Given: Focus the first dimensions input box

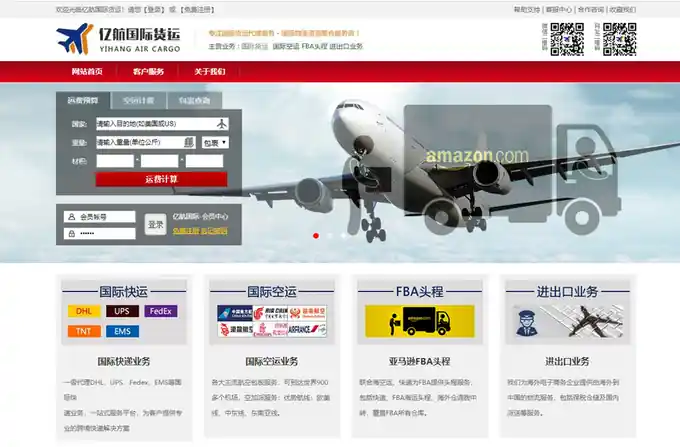Looking at the screenshot, I should (115, 161).
